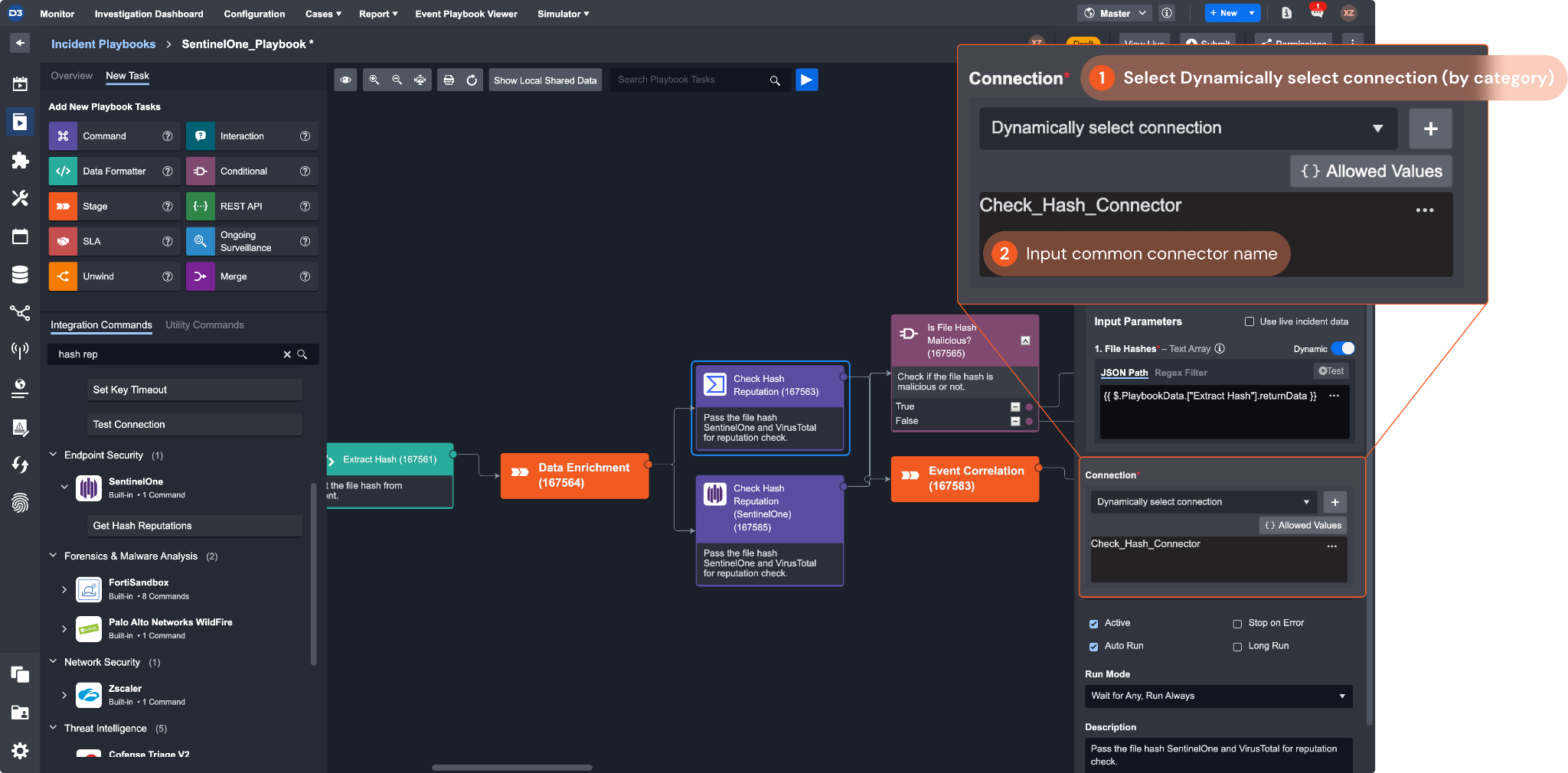Viewport: 1568px width, 773px height.
Task: Add a Stage task tile
Action: coord(114,207)
